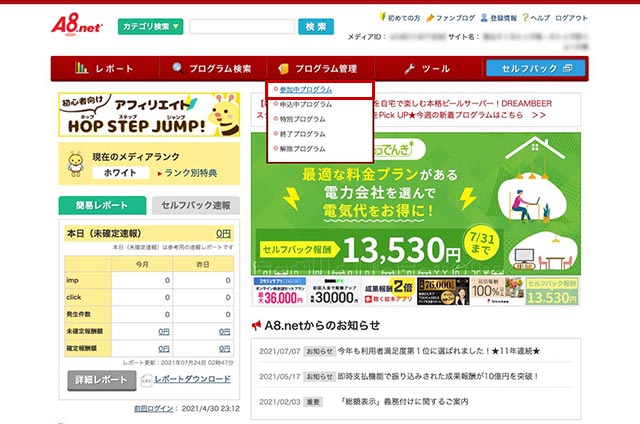This screenshot has height=424, width=640.
Task: Select 特別プログラム from the dropdown
Action: point(302,119)
